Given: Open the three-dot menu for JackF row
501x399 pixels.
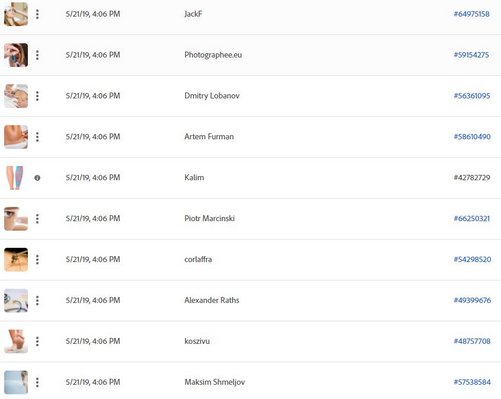Looking at the screenshot, I should (x=37, y=14).
